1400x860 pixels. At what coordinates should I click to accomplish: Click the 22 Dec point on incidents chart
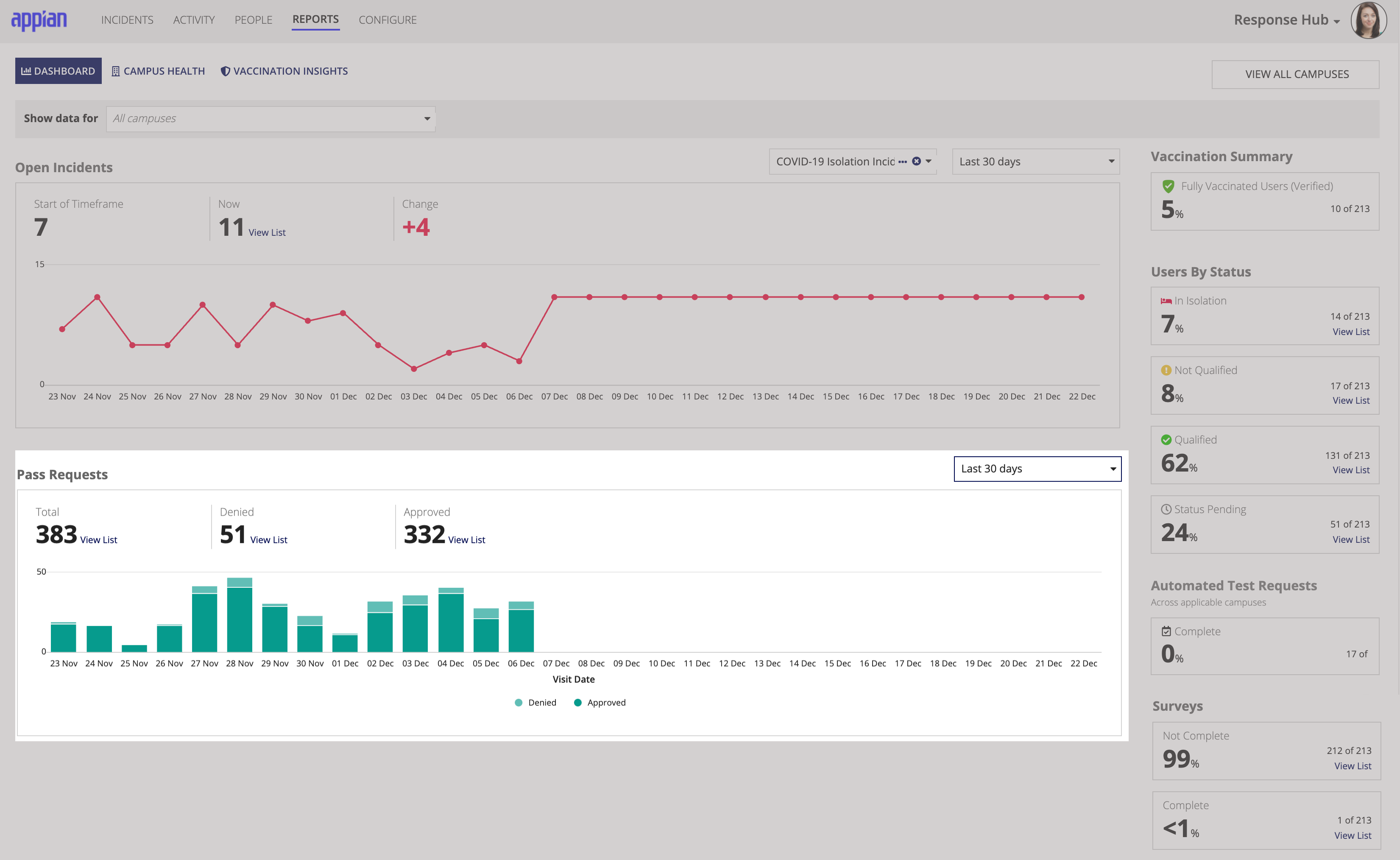[x=1082, y=297]
